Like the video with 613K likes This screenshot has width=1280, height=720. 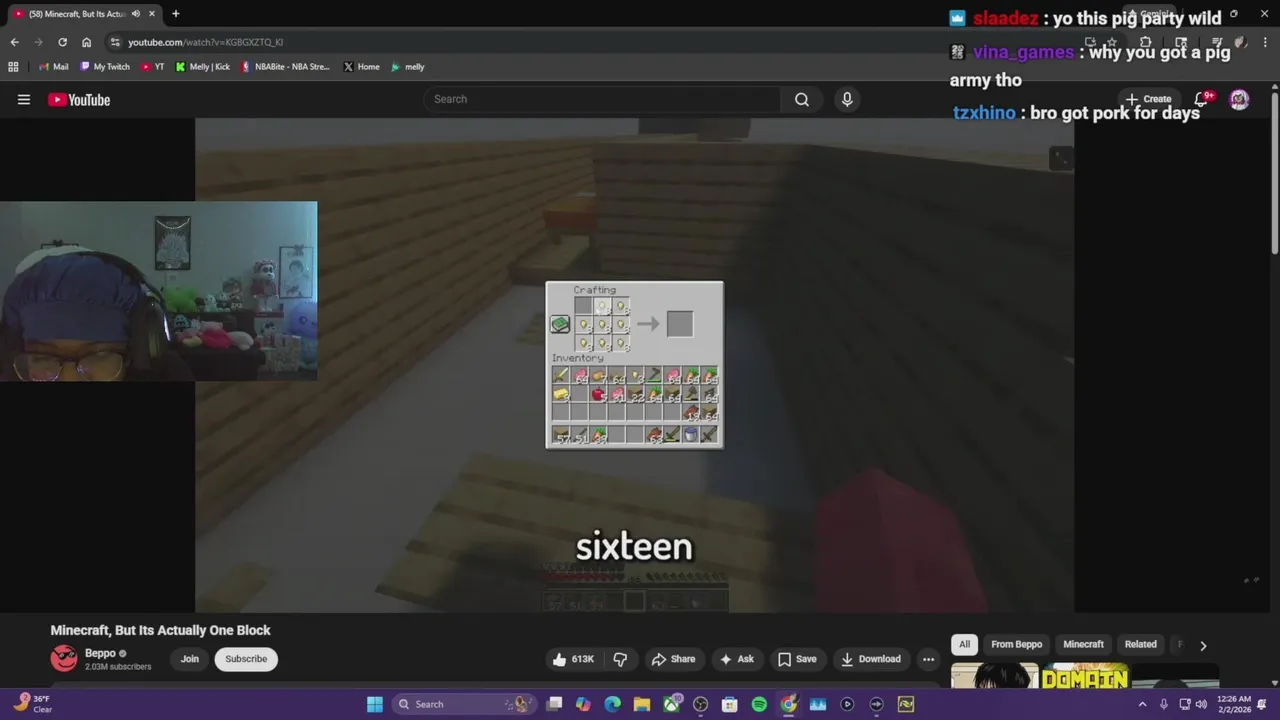pos(573,659)
